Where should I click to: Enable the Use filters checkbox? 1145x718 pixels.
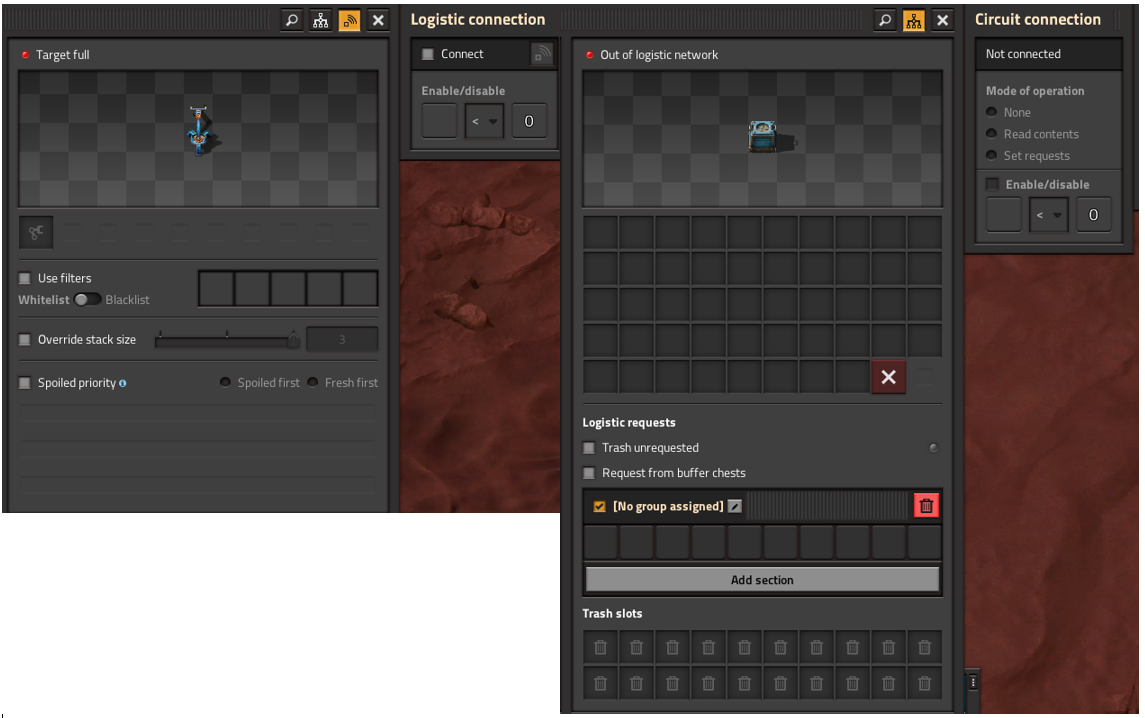pyautogui.click(x=25, y=278)
